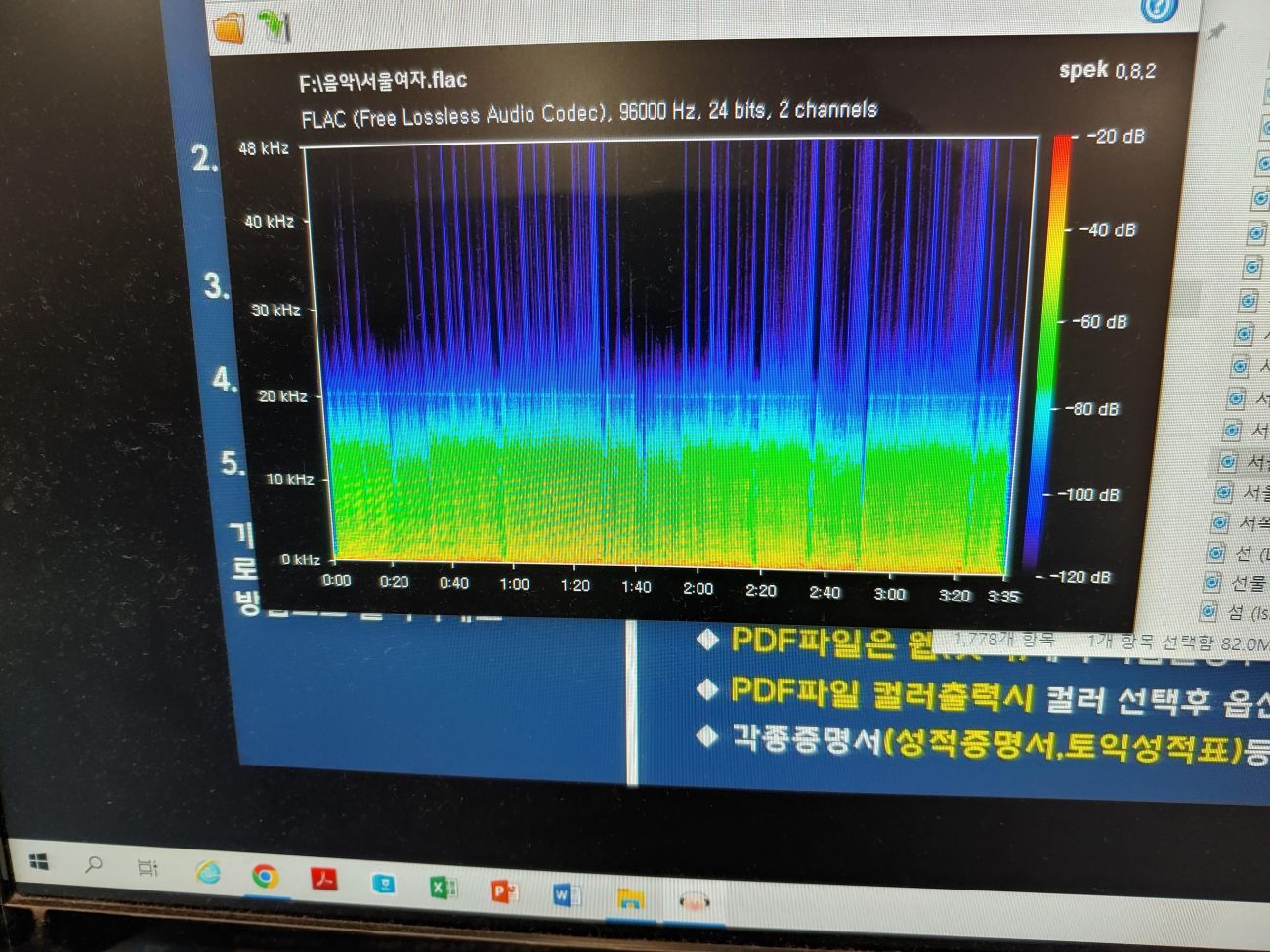Click the 20 kHz frequency axis label
This screenshot has width=1270, height=952.
pyautogui.click(x=282, y=396)
